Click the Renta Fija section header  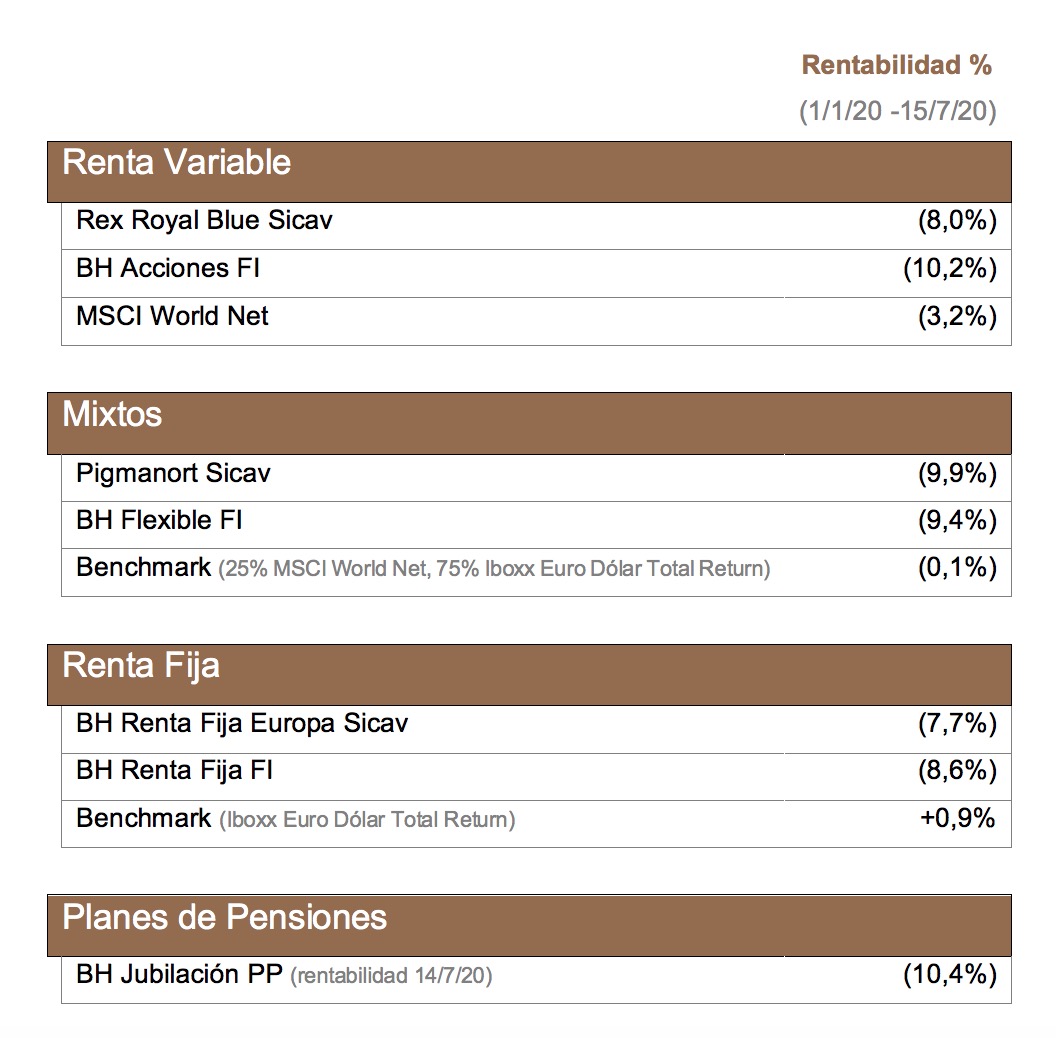pyautogui.click(x=141, y=666)
